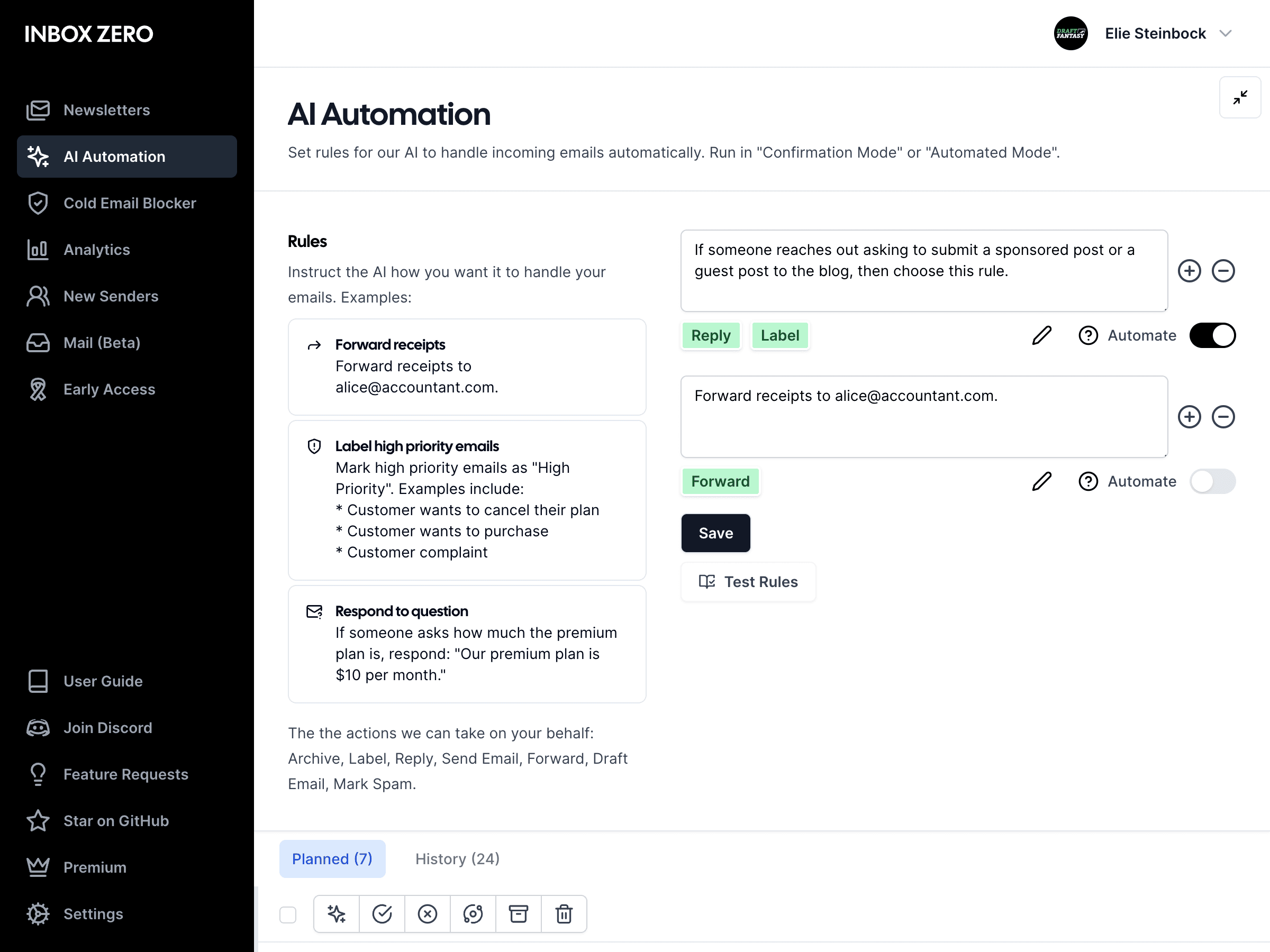The width and height of the screenshot is (1270, 952).
Task: Click the plus icon beside the first rule
Action: (x=1189, y=270)
